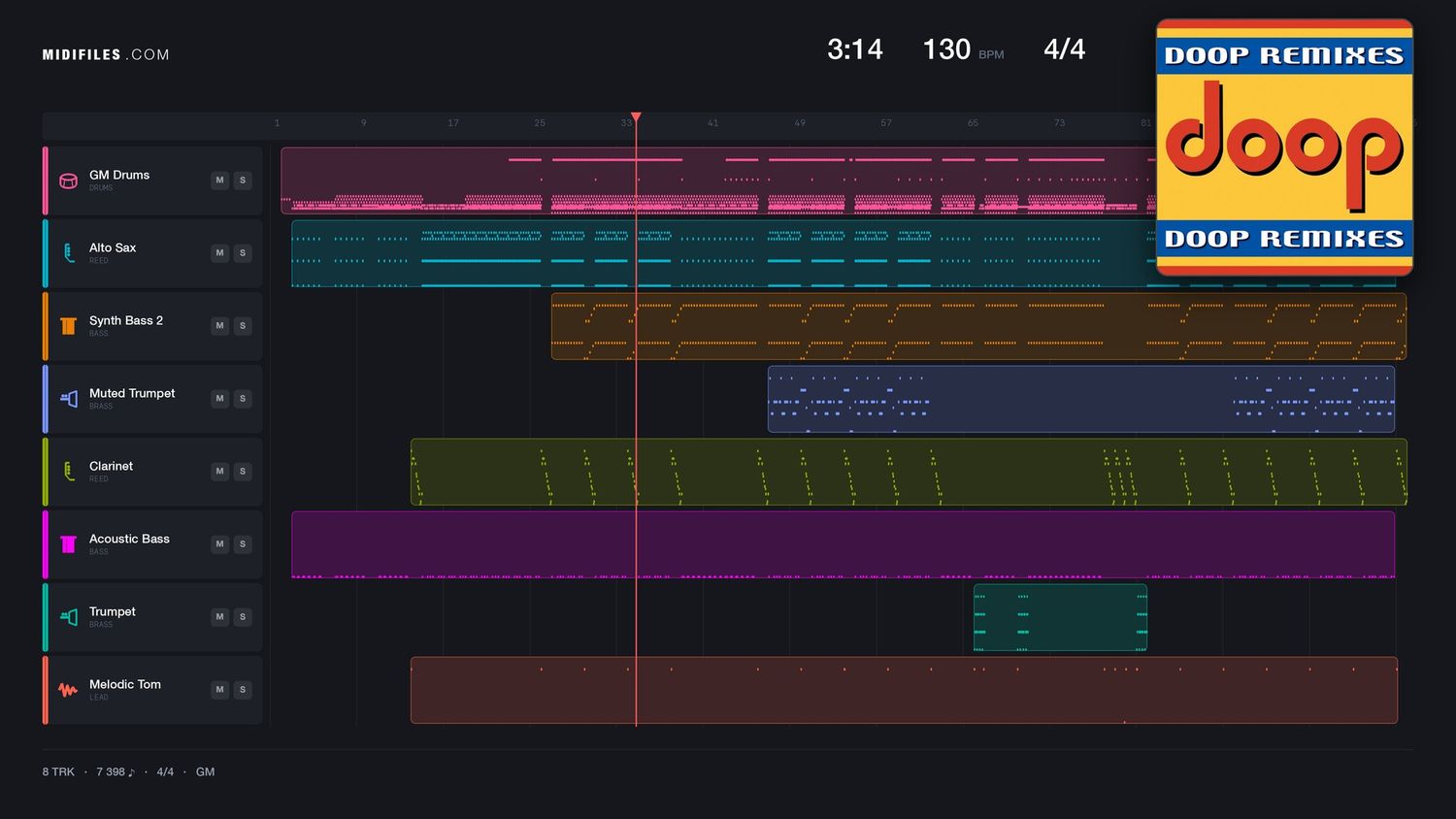Select the orange Synth Bass 2 clip
The width and height of the screenshot is (1456, 819).
pyautogui.click(x=978, y=326)
